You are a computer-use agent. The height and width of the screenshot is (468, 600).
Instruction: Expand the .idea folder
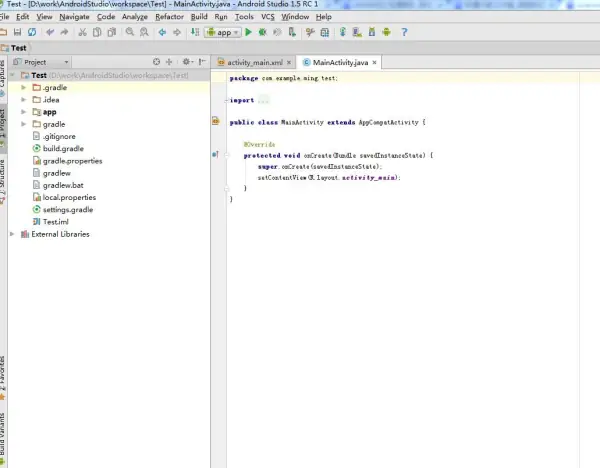click(x=24, y=99)
